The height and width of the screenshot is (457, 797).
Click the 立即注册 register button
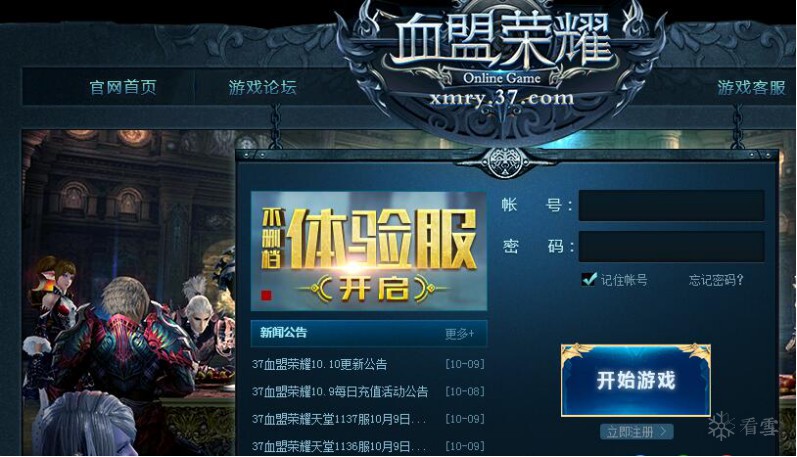[637, 432]
